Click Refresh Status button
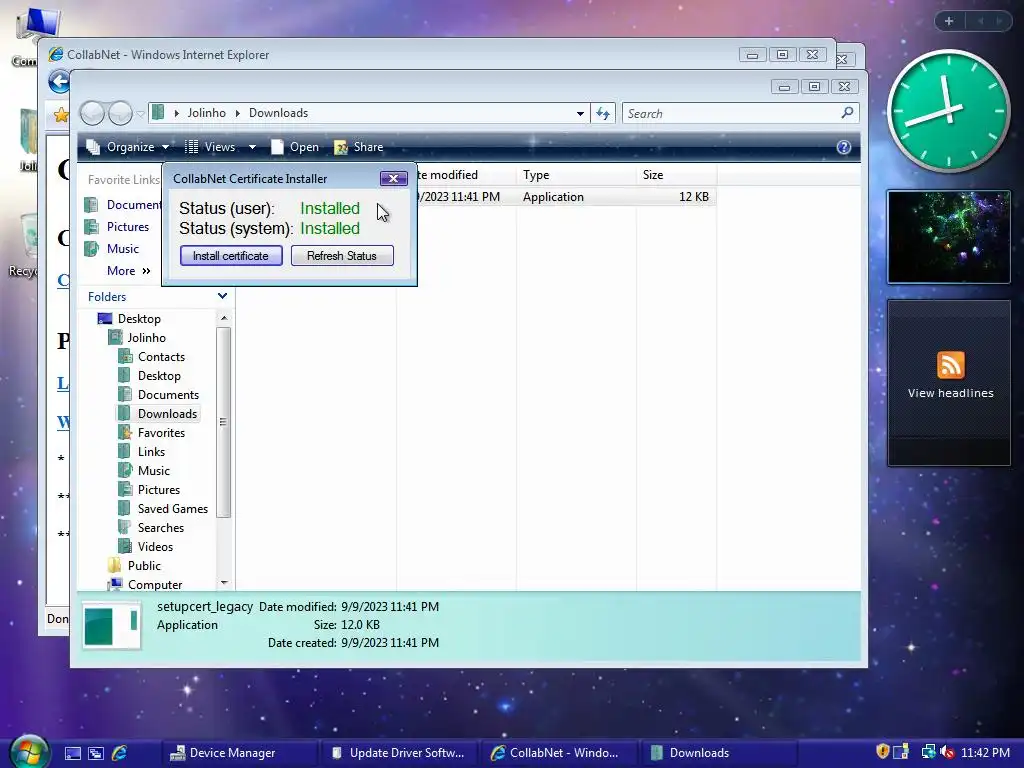1024x768 pixels. click(342, 255)
